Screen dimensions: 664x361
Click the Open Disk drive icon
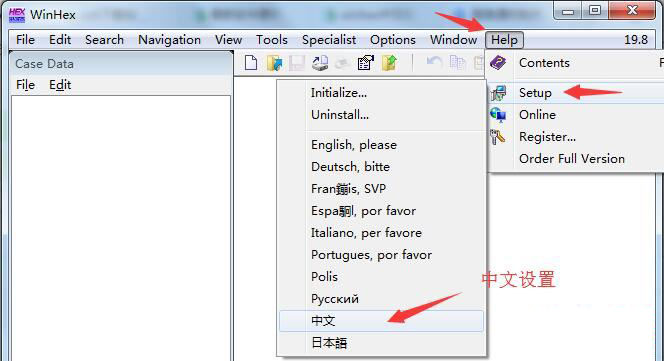(x=320, y=63)
